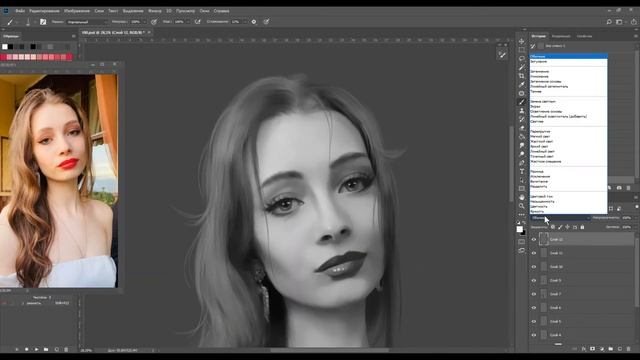Select the Smudge tool
The width and height of the screenshot is (640, 360).
pos(522,145)
